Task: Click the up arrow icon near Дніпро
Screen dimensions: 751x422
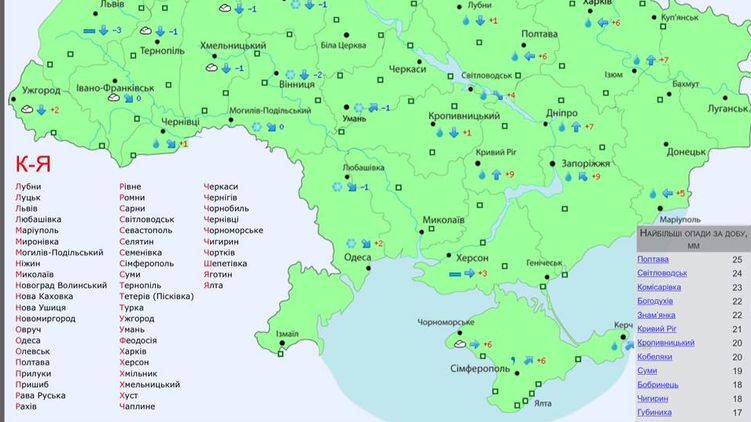Action: coord(575,127)
